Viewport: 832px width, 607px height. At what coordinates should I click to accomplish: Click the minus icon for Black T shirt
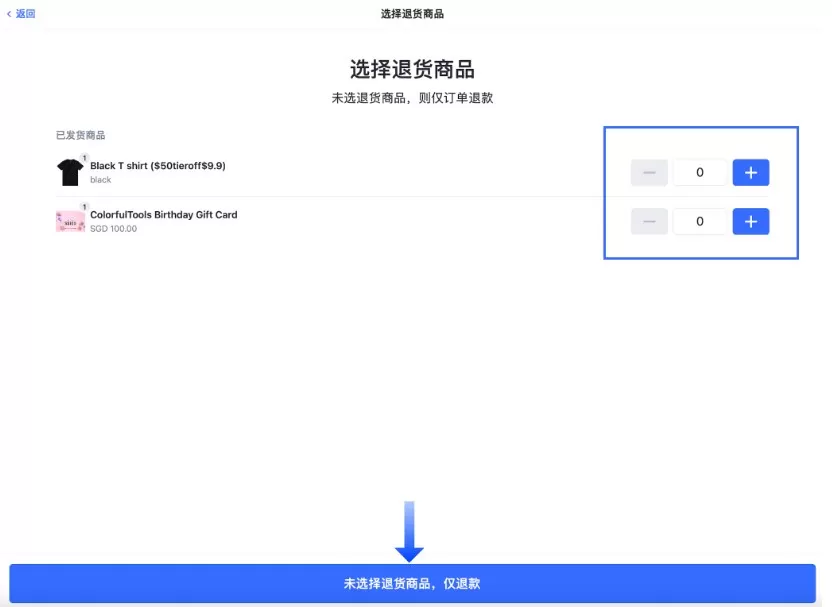pyautogui.click(x=649, y=172)
